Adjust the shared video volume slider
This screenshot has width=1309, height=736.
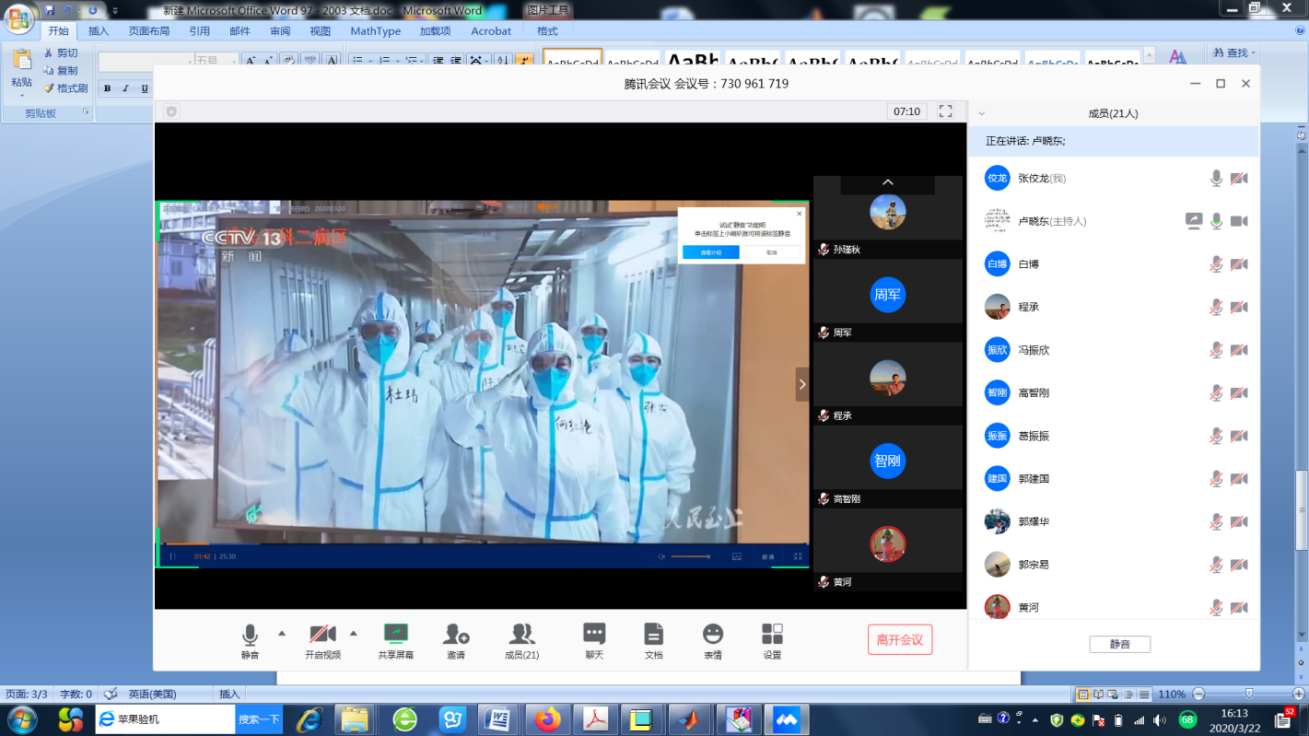[x=690, y=556]
